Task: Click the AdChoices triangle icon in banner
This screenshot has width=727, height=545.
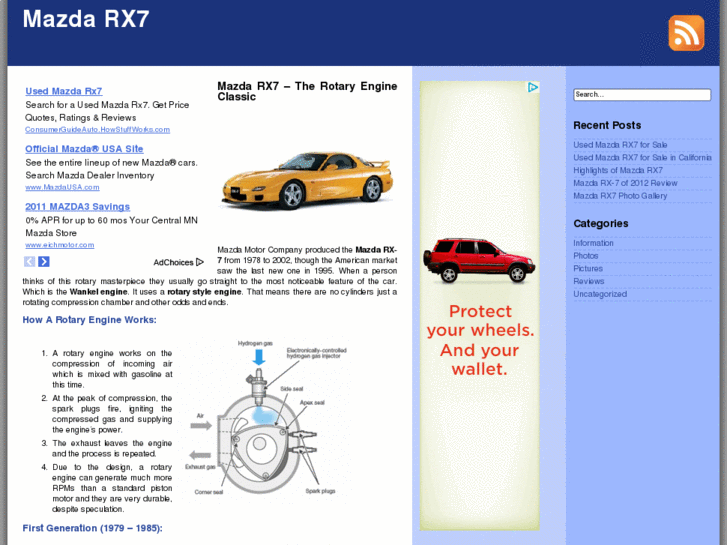Action: tap(533, 87)
